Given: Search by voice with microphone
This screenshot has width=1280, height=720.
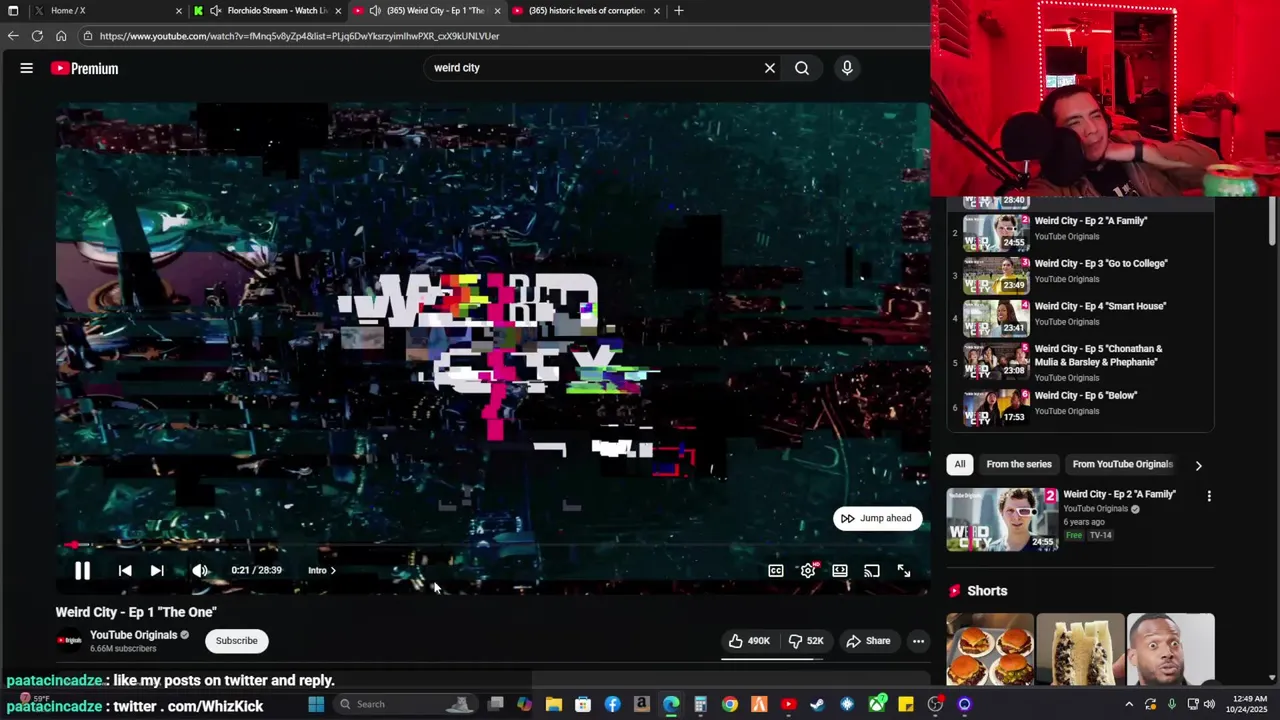Looking at the screenshot, I should pos(847,68).
